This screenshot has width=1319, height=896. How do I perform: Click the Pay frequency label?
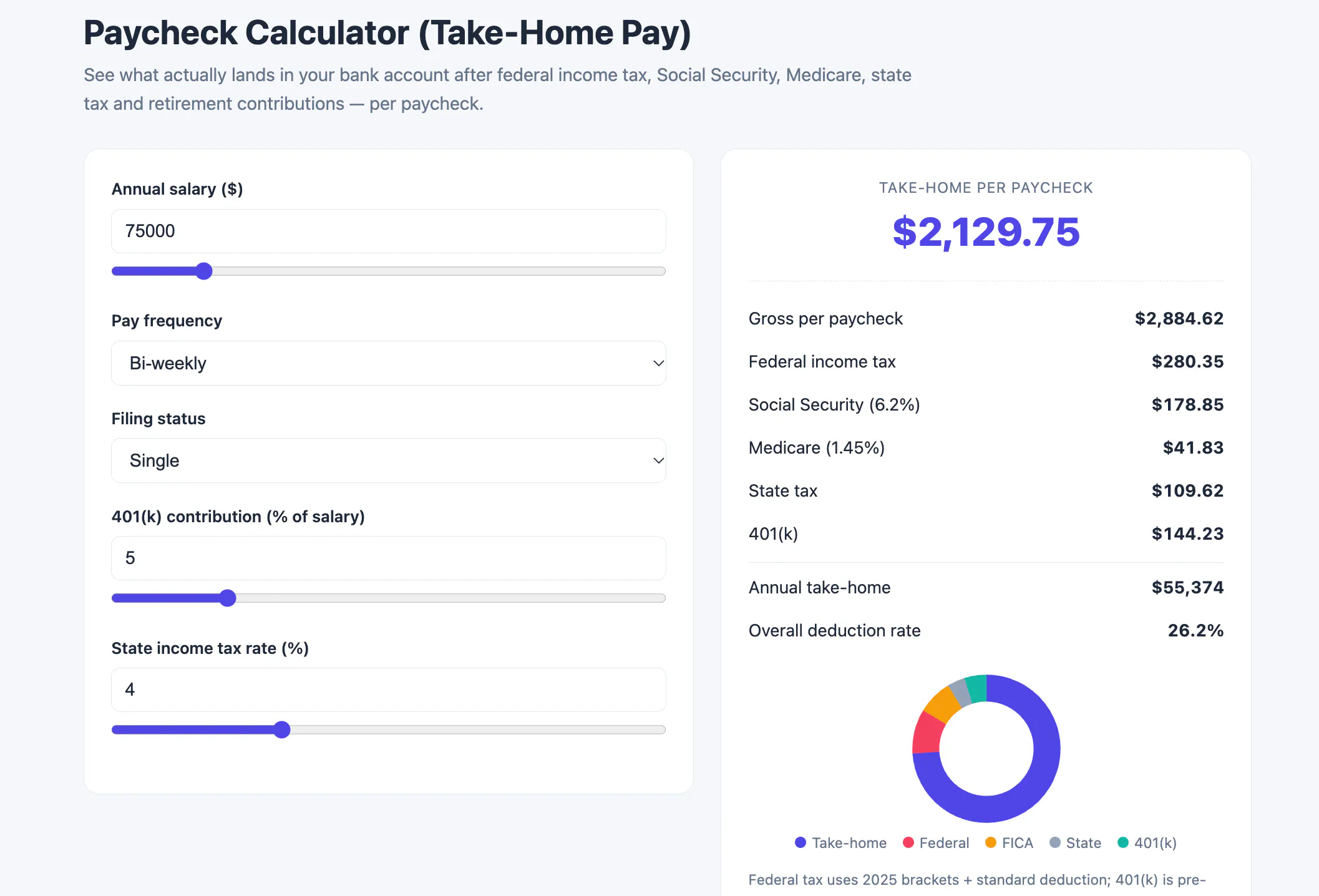pos(167,321)
